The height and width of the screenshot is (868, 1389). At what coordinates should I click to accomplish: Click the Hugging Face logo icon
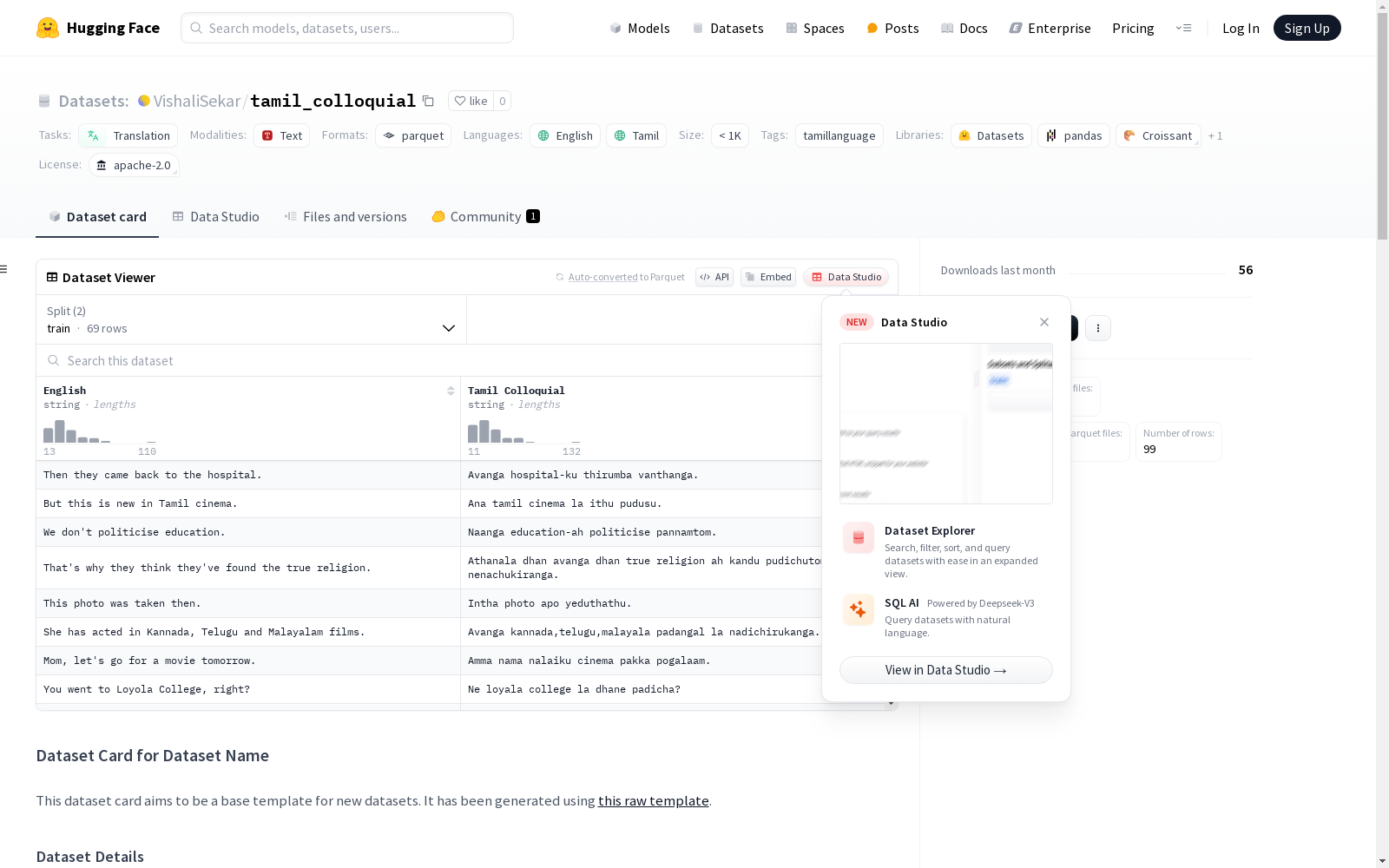point(48,28)
